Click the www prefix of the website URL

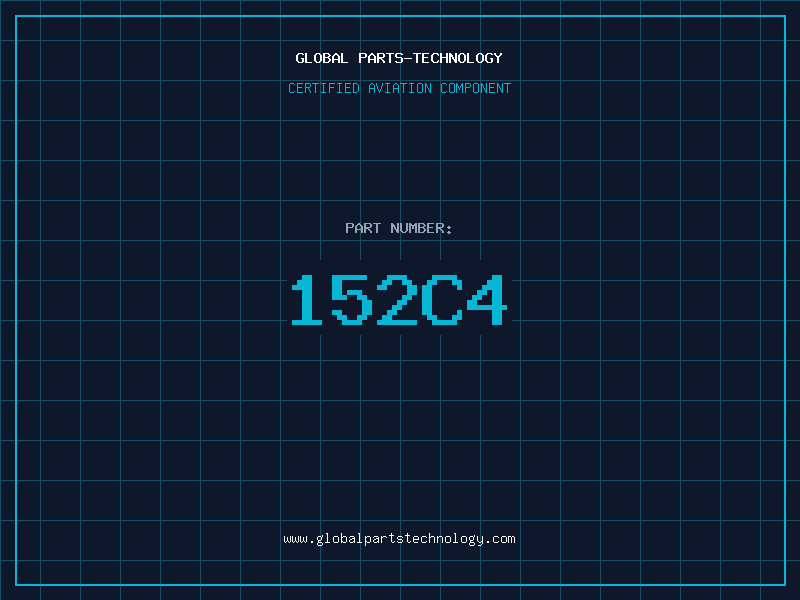tap(295, 539)
